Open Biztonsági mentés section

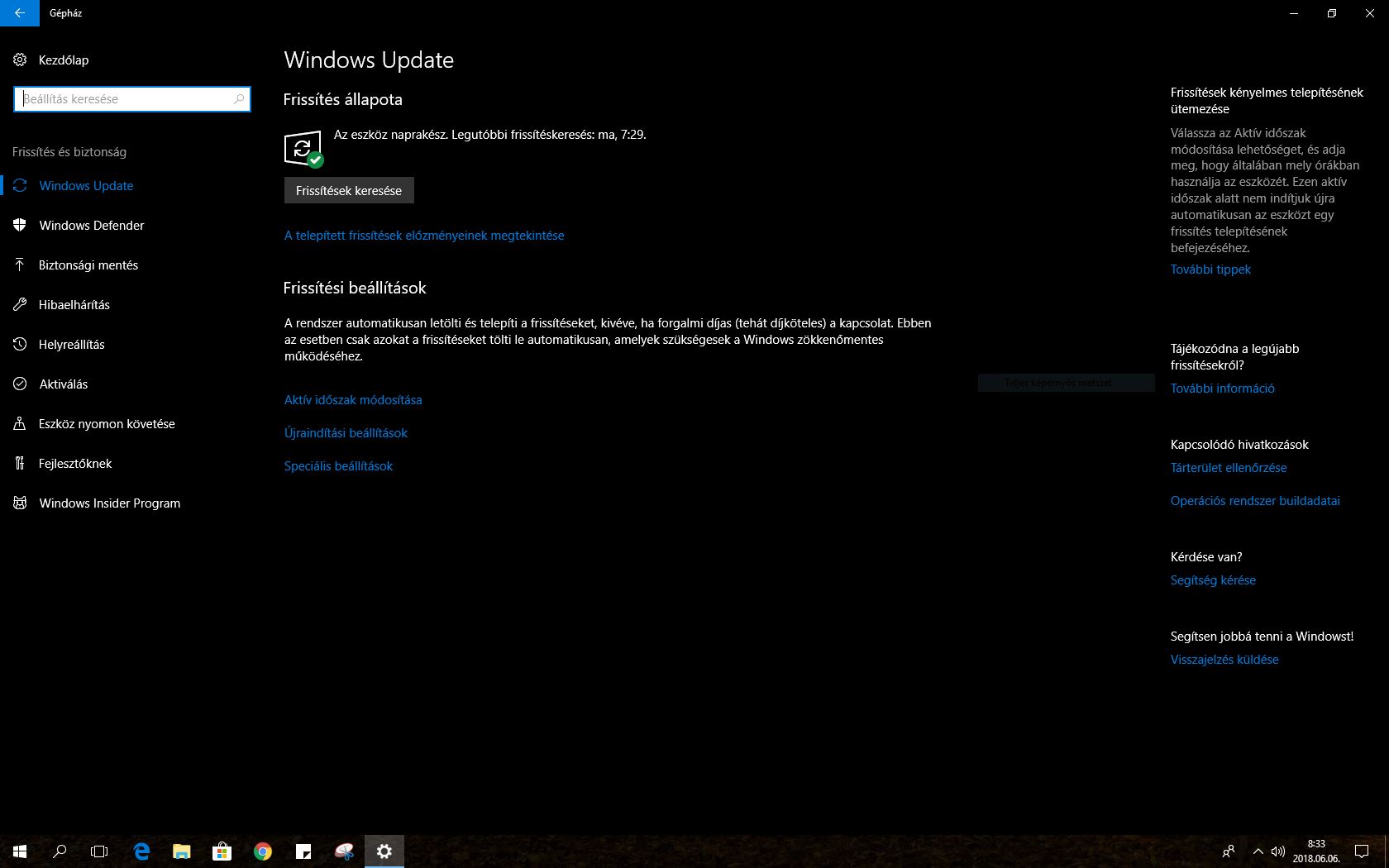point(88,265)
